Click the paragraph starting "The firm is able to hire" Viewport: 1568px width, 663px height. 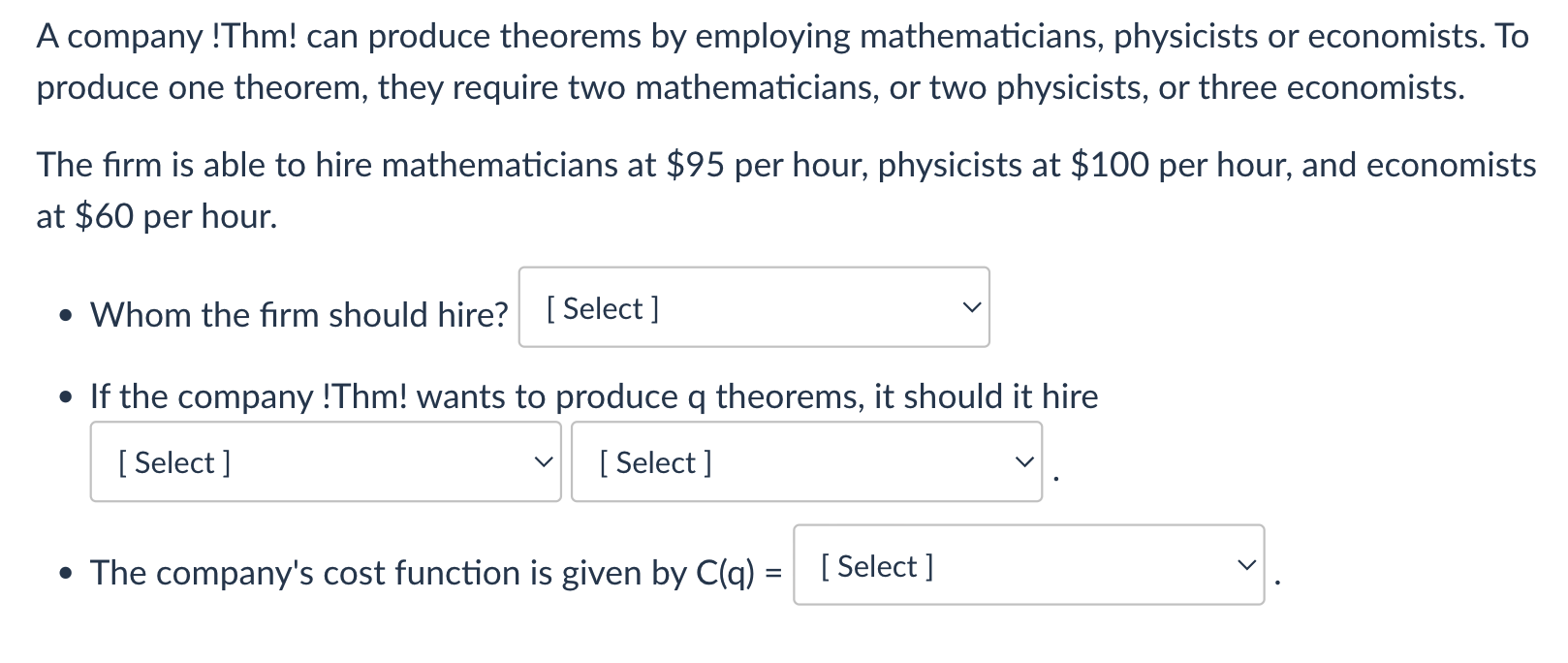pyautogui.click(x=786, y=190)
